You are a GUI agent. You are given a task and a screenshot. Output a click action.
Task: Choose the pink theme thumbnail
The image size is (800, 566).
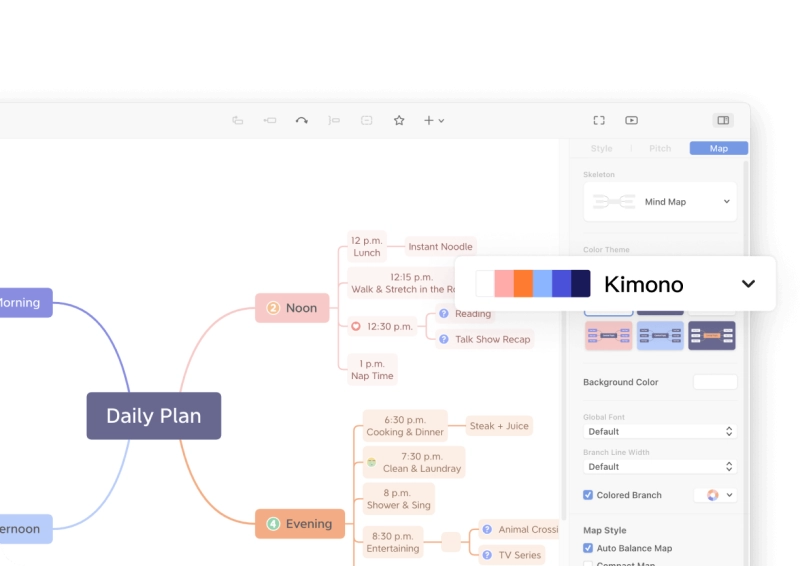click(x=609, y=335)
